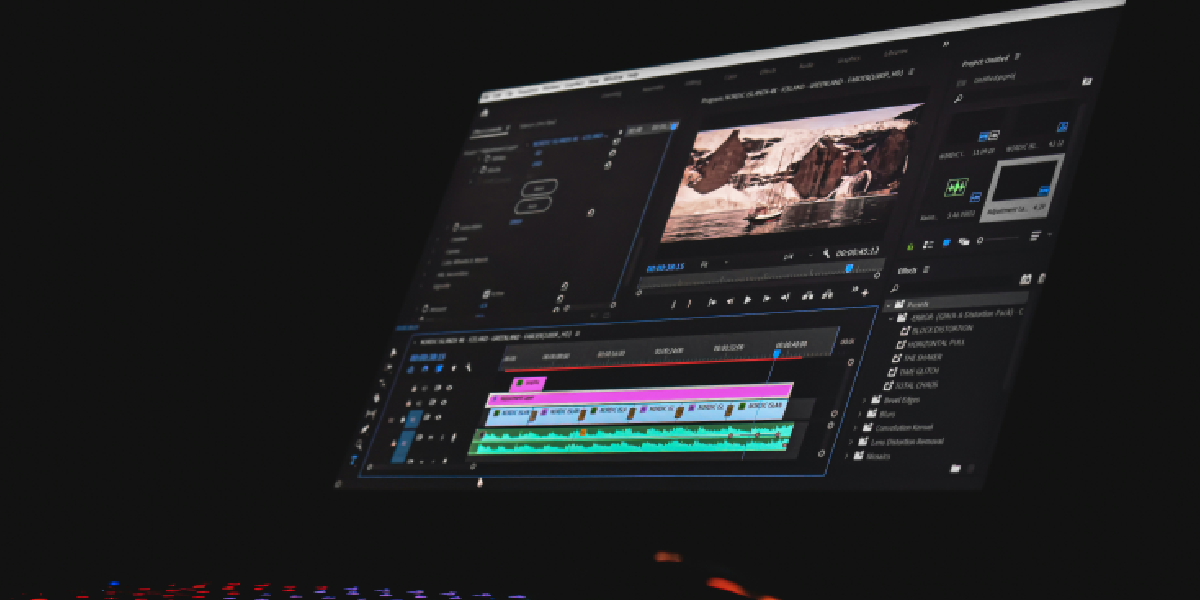Play the sequence in Program monitor
The height and width of the screenshot is (600, 1200).
pyautogui.click(x=747, y=300)
